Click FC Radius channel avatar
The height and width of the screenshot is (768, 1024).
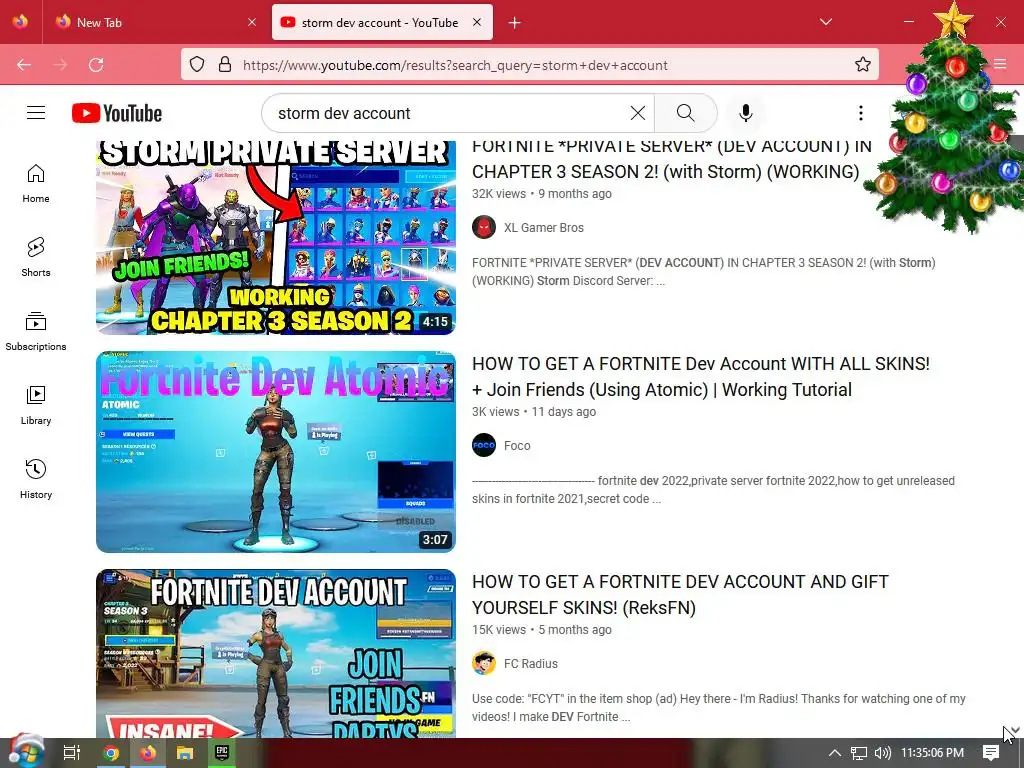click(x=484, y=664)
